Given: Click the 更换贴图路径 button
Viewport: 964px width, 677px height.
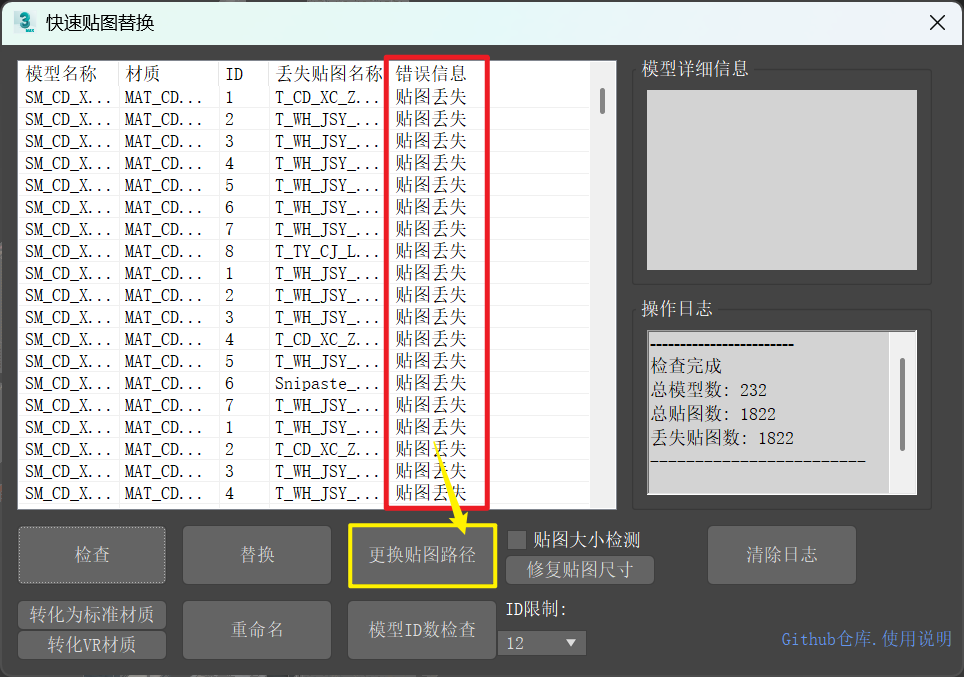Looking at the screenshot, I should point(422,555).
